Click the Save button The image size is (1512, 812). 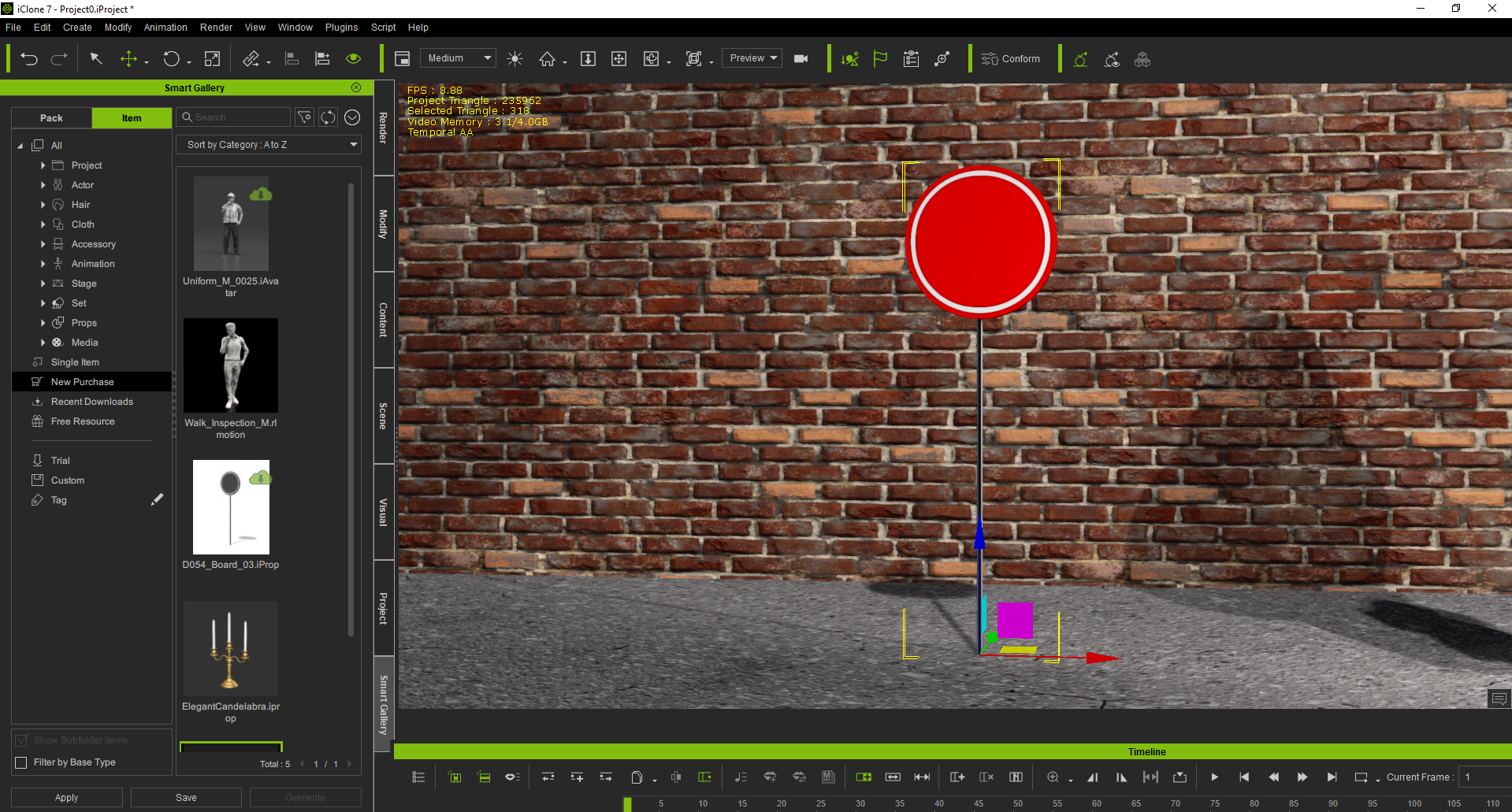pos(186,798)
